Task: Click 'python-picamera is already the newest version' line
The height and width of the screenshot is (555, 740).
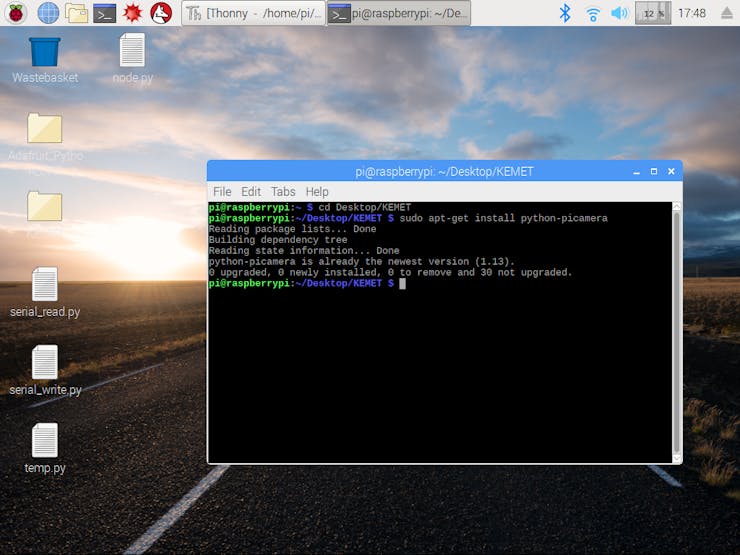Action: click(x=362, y=261)
